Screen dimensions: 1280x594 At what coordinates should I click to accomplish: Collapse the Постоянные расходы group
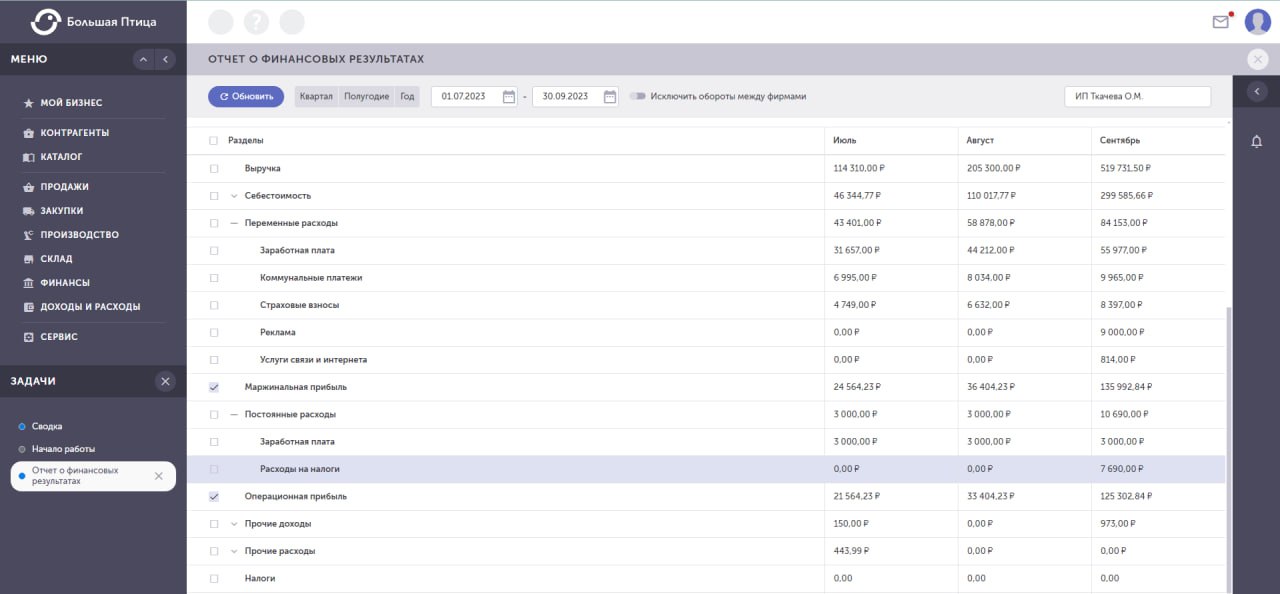234,414
